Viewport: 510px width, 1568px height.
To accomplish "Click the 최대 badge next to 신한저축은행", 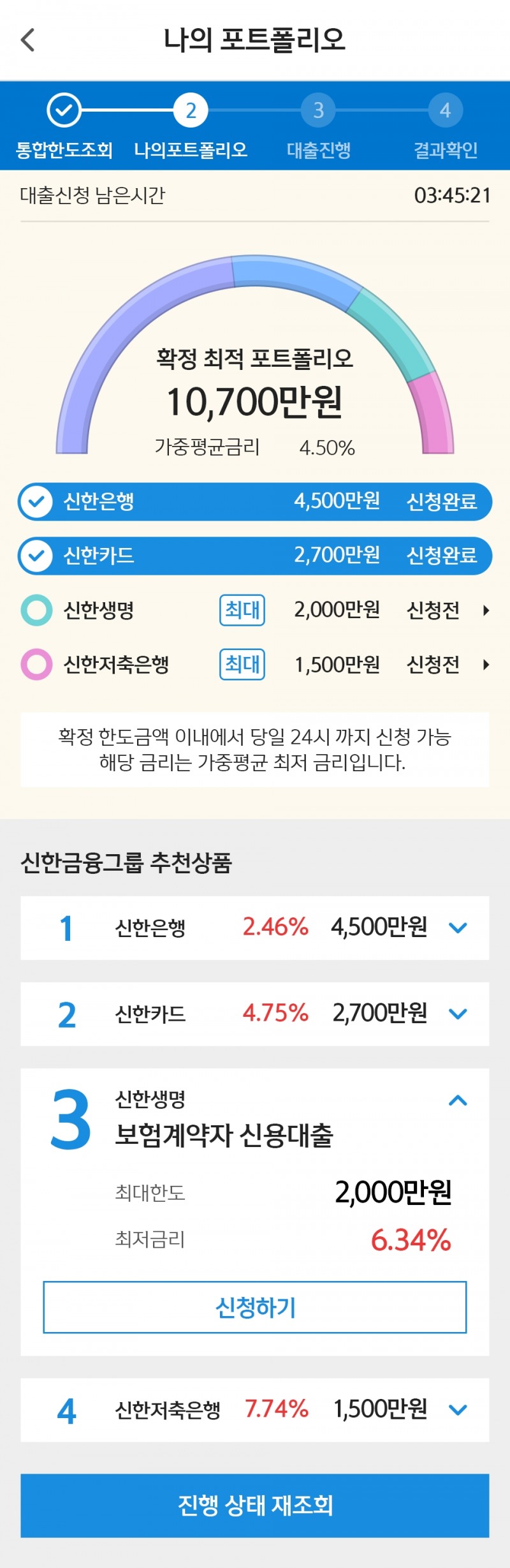I will point(242,664).
